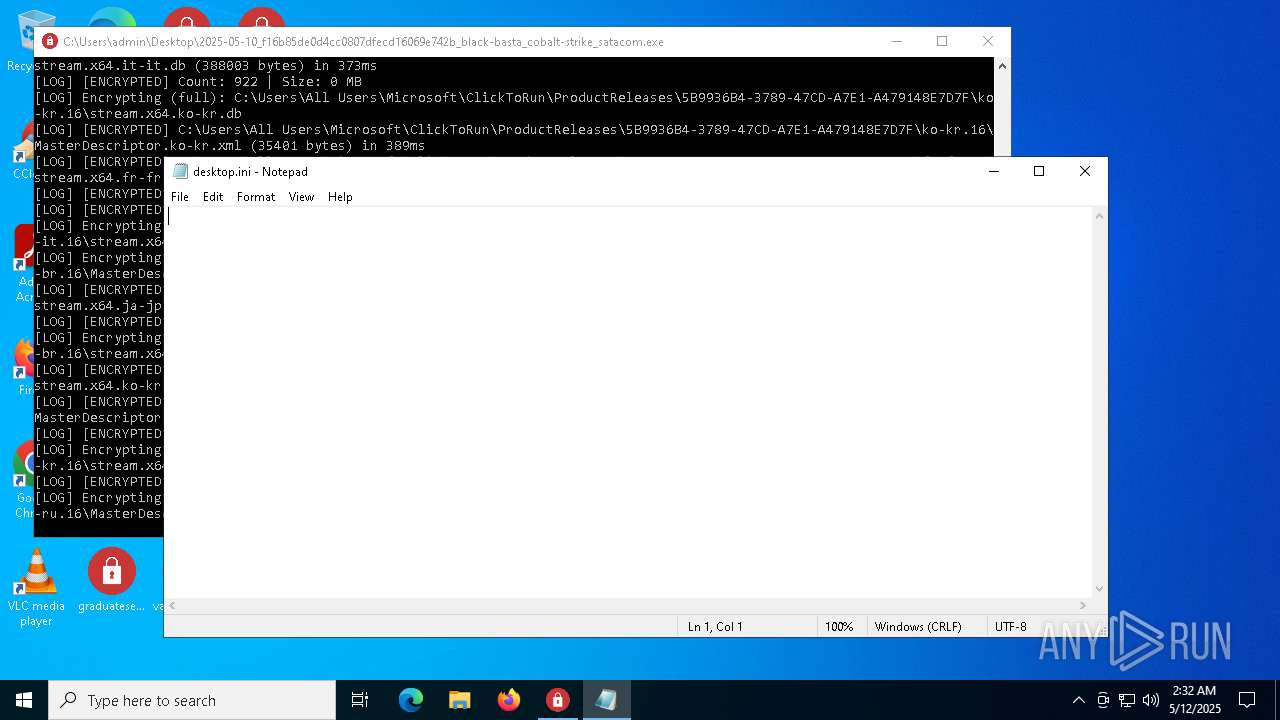Viewport: 1280px width, 720px height.
Task: Switch to red lock app in taskbar
Action: pyautogui.click(x=557, y=700)
